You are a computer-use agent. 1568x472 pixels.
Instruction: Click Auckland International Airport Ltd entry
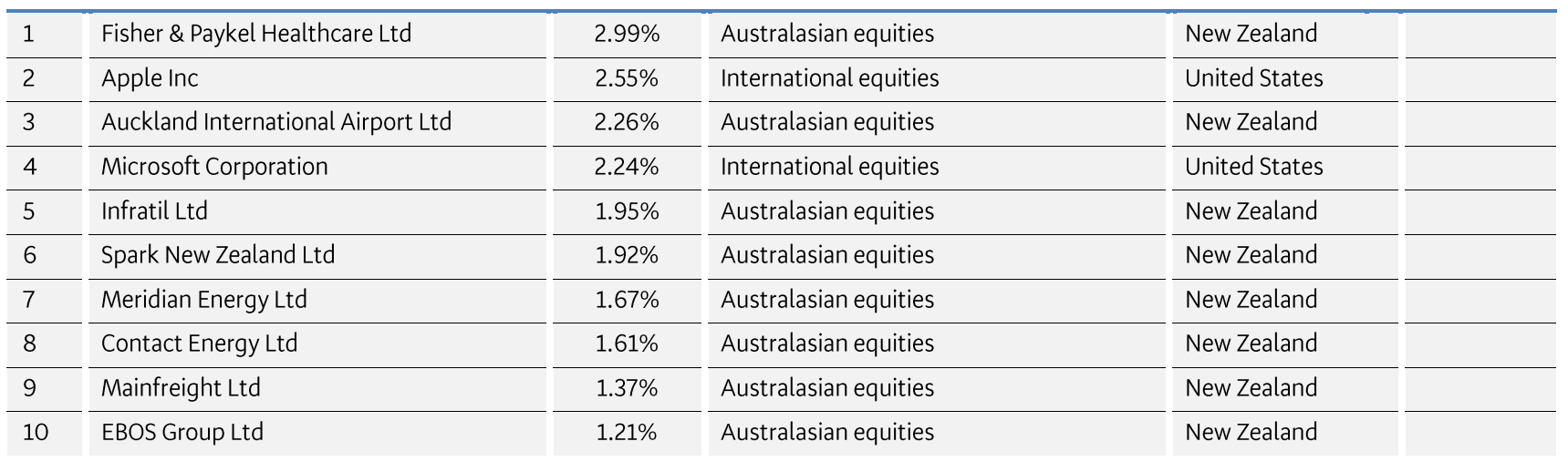(276, 122)
